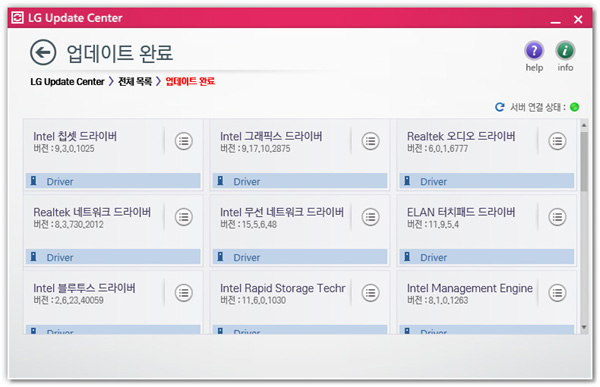The width and height of the screenshot is (600, 387).
Task: Open details list for Intel Management Engine
Action: click(557, 293)
